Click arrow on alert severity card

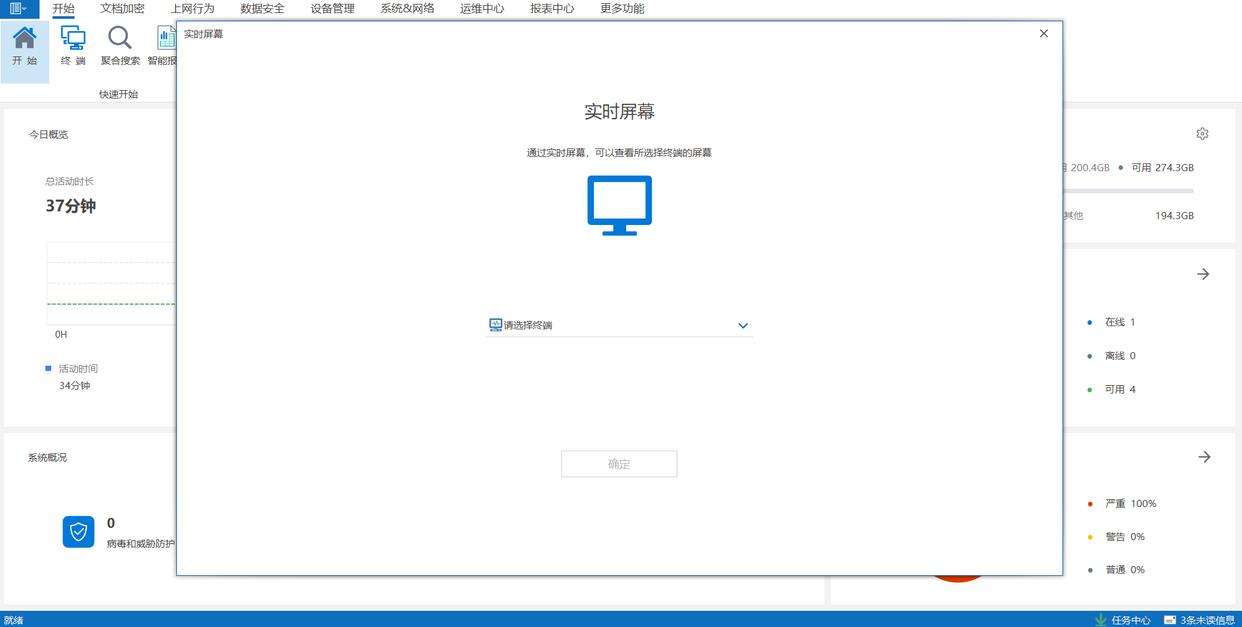[1204, 457]
